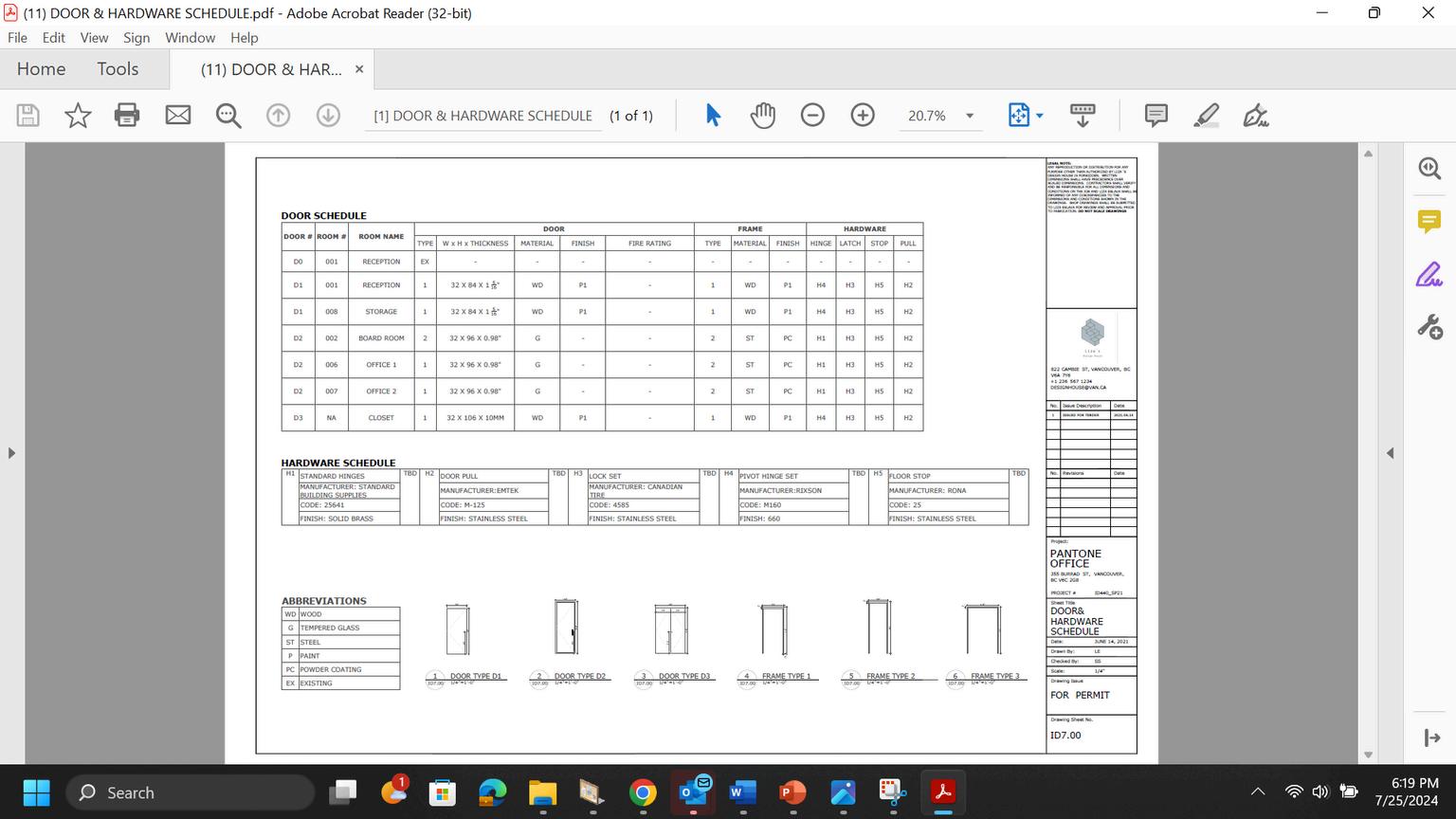Click the magnifier tool in the right pane
This screenshot has width=1456, height=819.
[x=1430, y=169]
